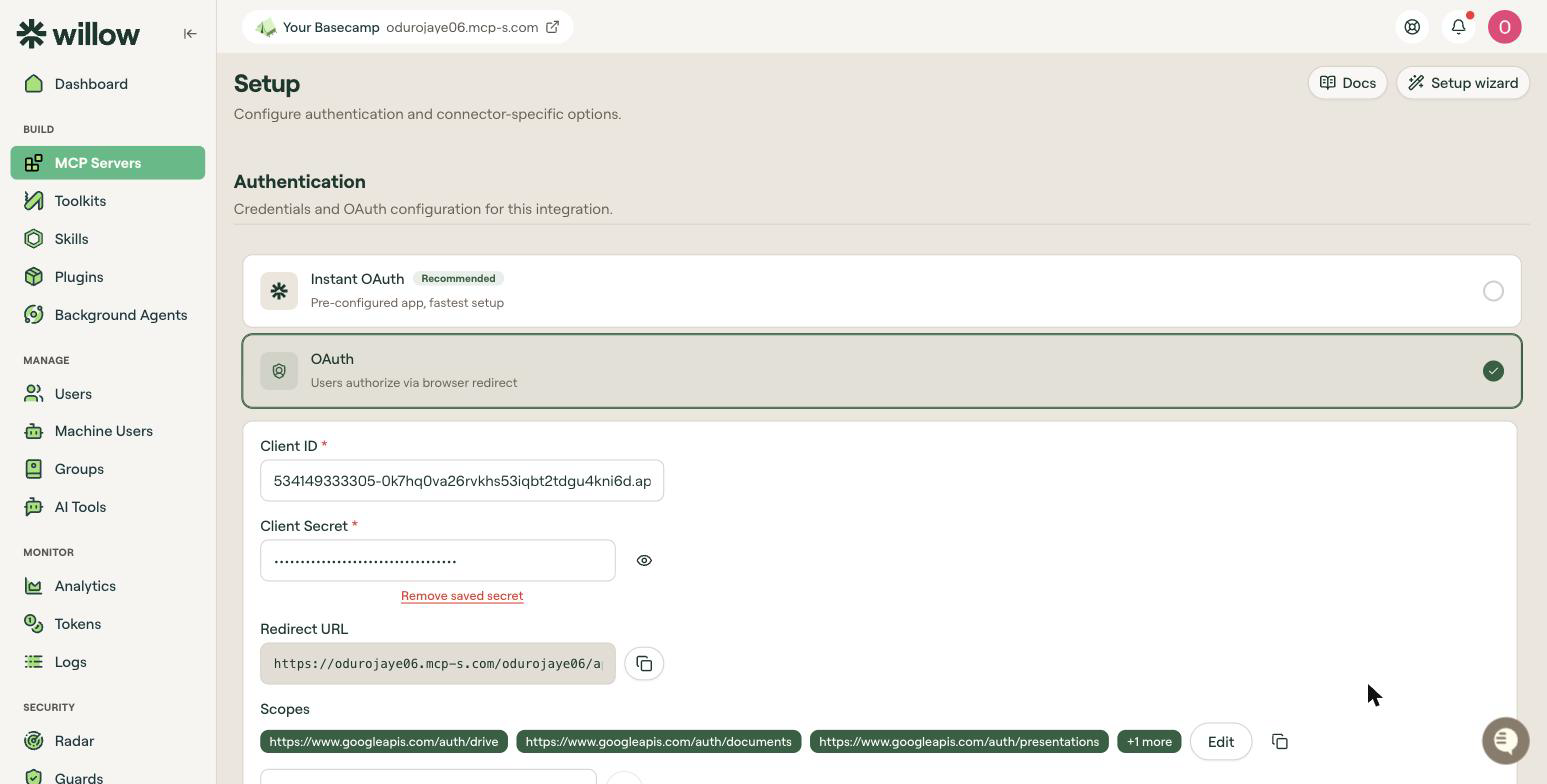1547x784 pixels.
Task: Click the Toolkits icon in sidebar
Action: tap(34, 201)
